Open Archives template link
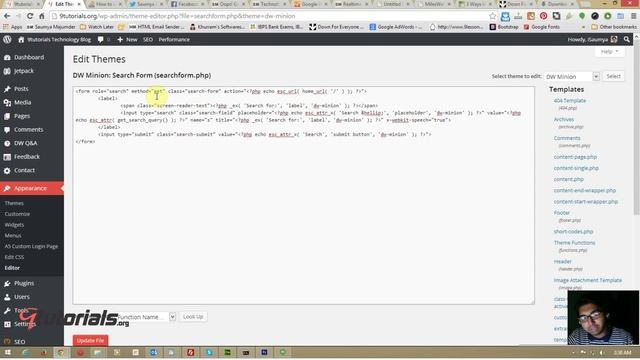 point(564,119)
